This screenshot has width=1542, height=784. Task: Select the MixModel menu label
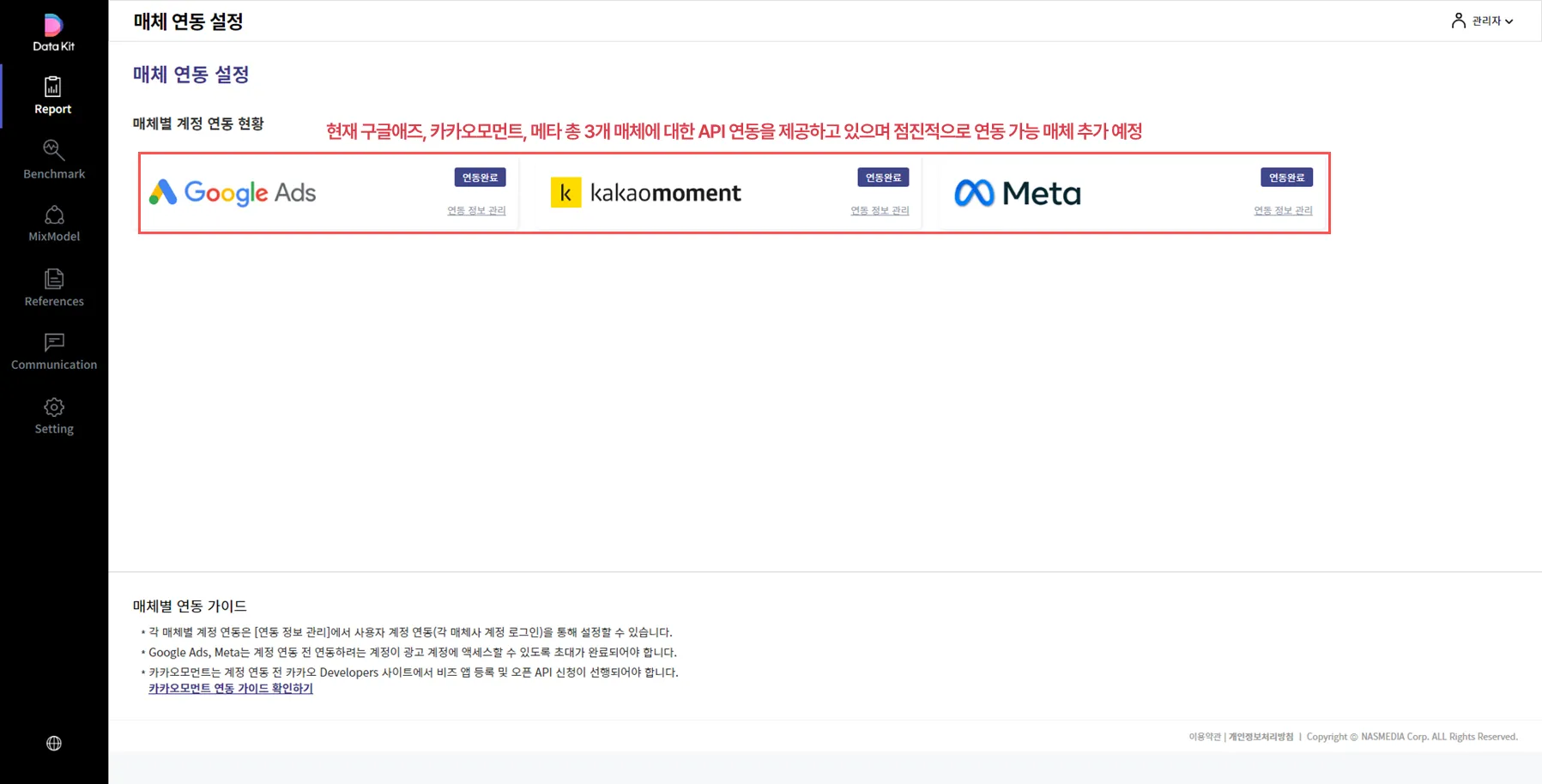pos(54,237)
